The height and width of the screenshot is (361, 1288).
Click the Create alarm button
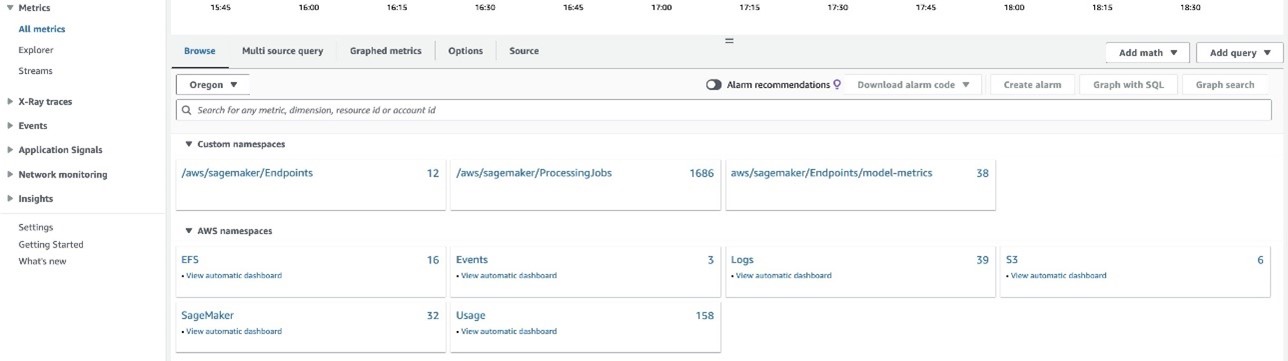[1033, 85]
